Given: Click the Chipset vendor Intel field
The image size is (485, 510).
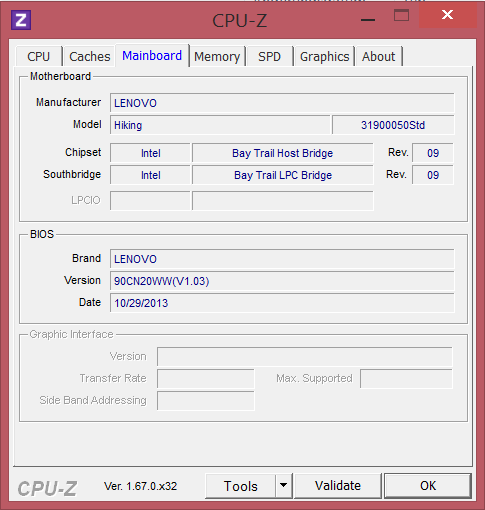Looking at the screenshot, I should click(150, 153).
